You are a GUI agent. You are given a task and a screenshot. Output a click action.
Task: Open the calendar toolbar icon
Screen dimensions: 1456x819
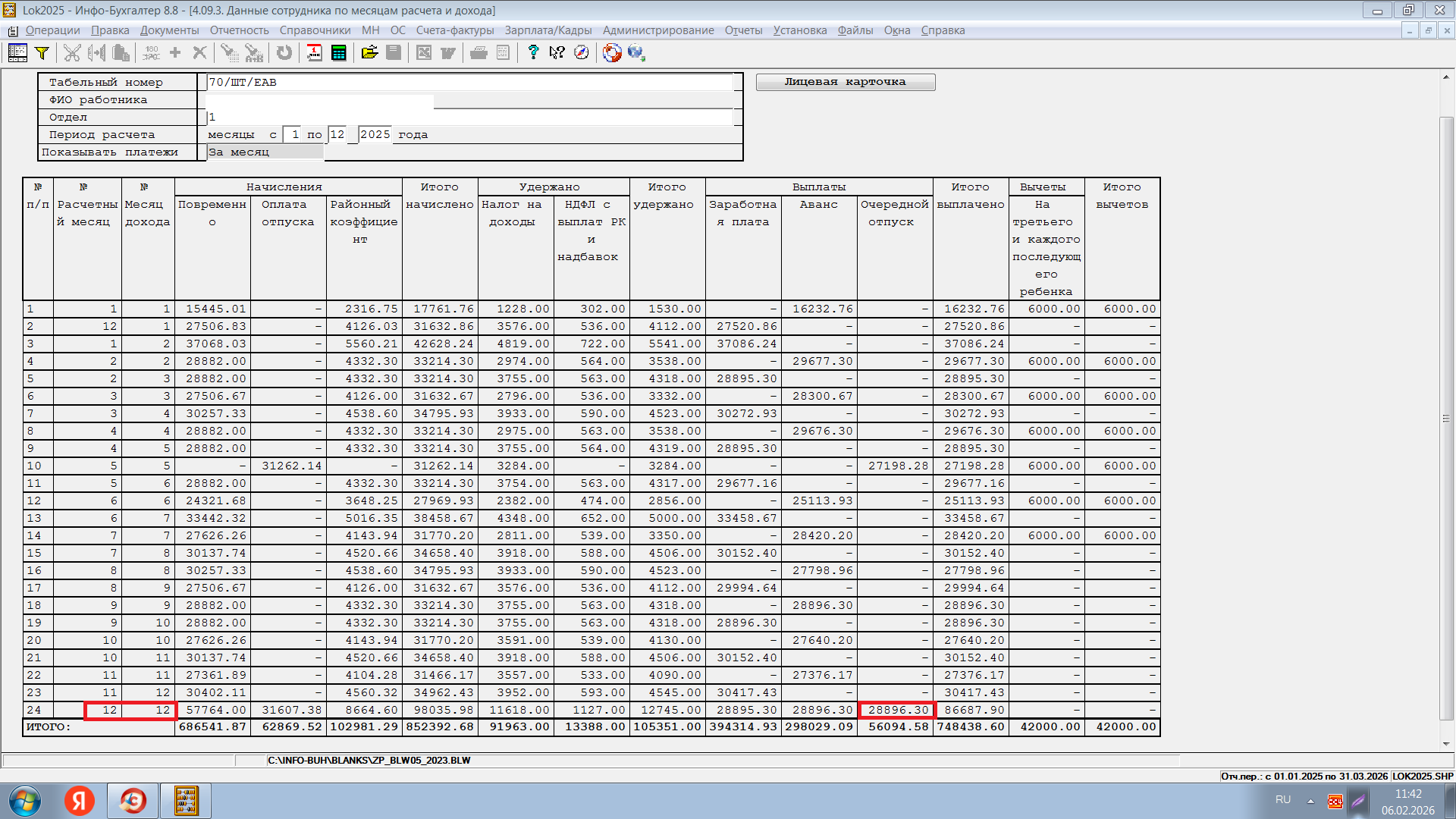(314, 52)
